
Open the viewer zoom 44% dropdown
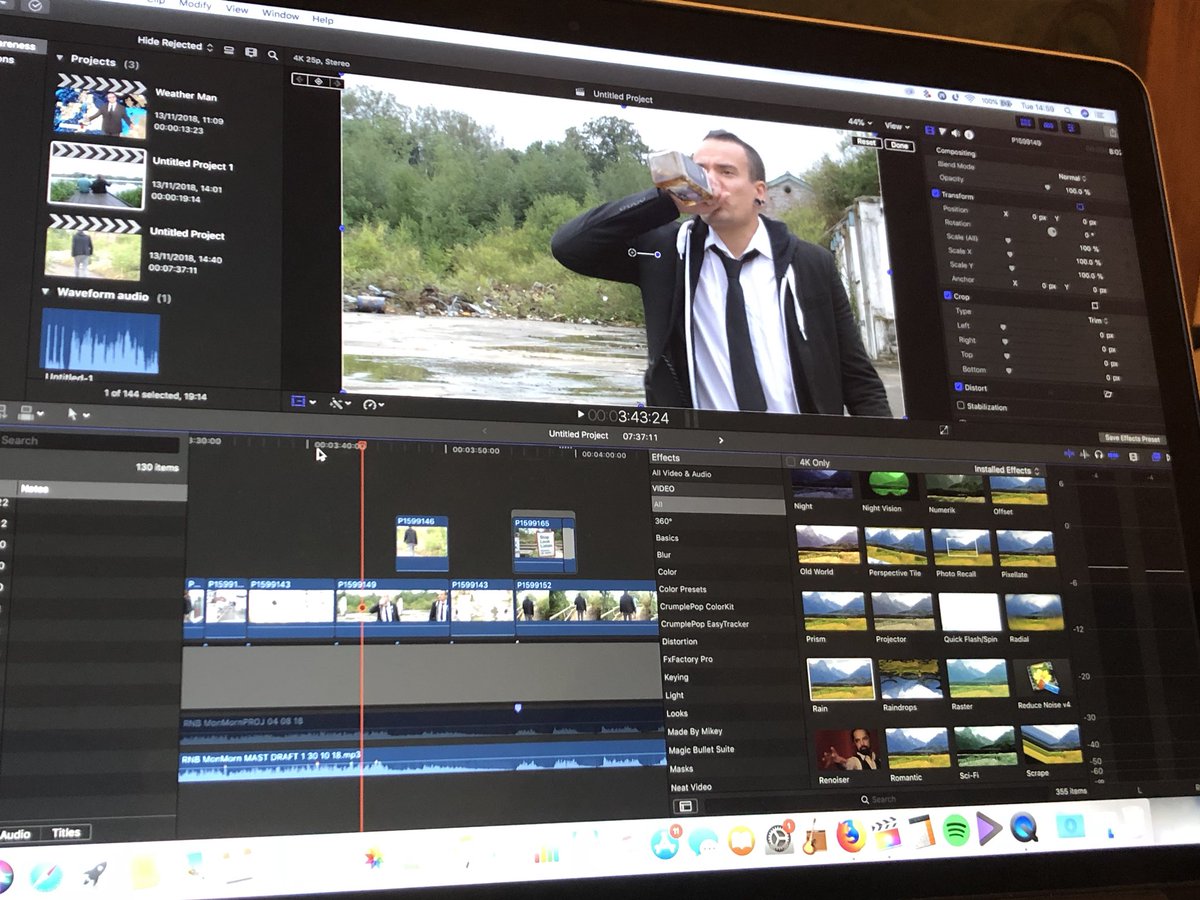pos(861,122)
